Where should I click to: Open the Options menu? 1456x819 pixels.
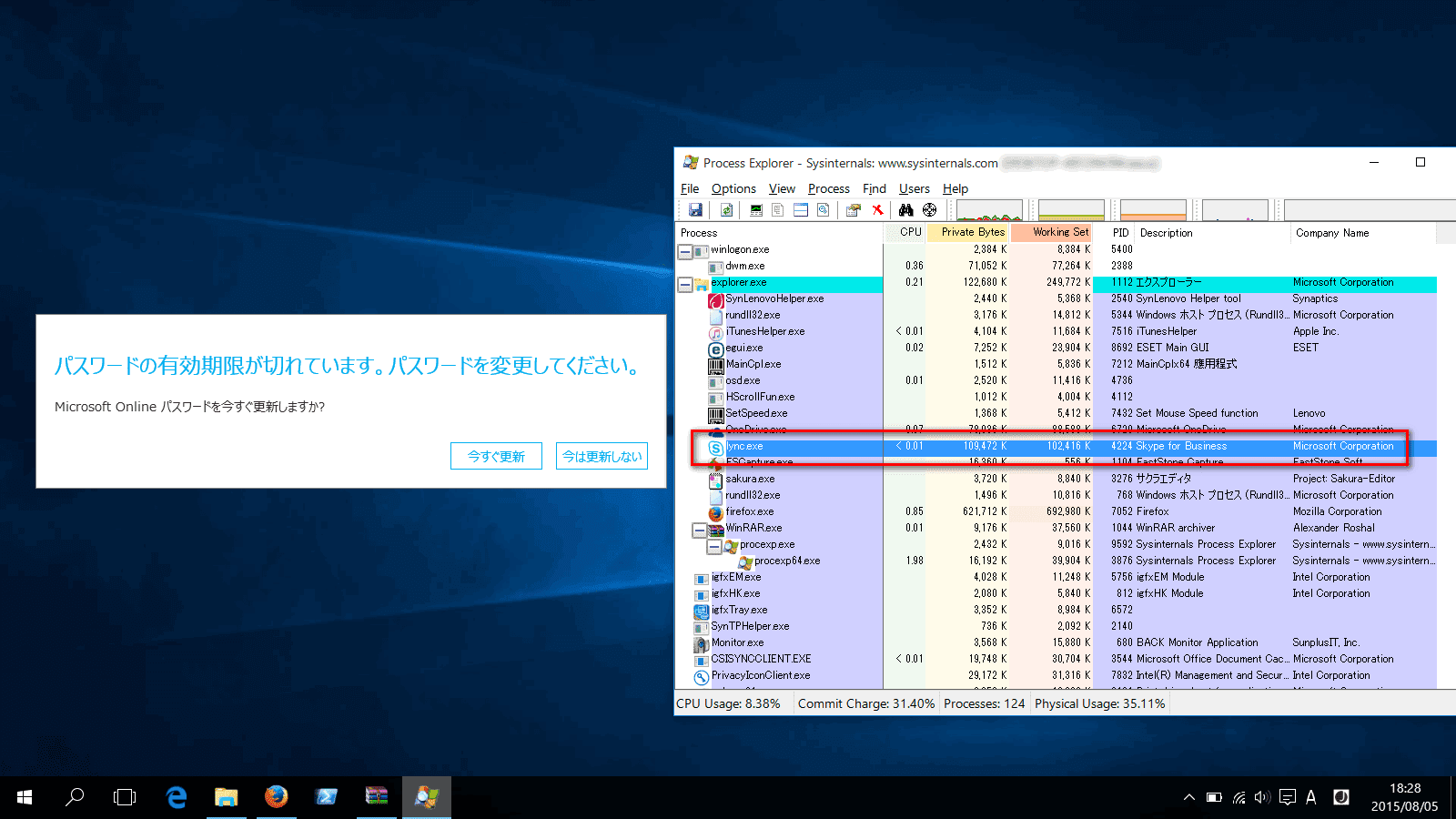[x=733, y=188]
